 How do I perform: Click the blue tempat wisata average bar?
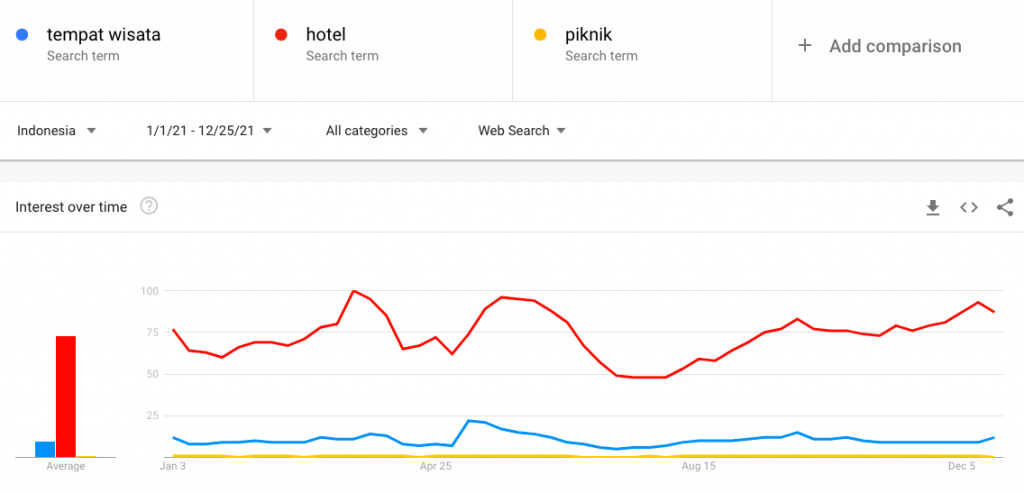(x=45, y=449)
